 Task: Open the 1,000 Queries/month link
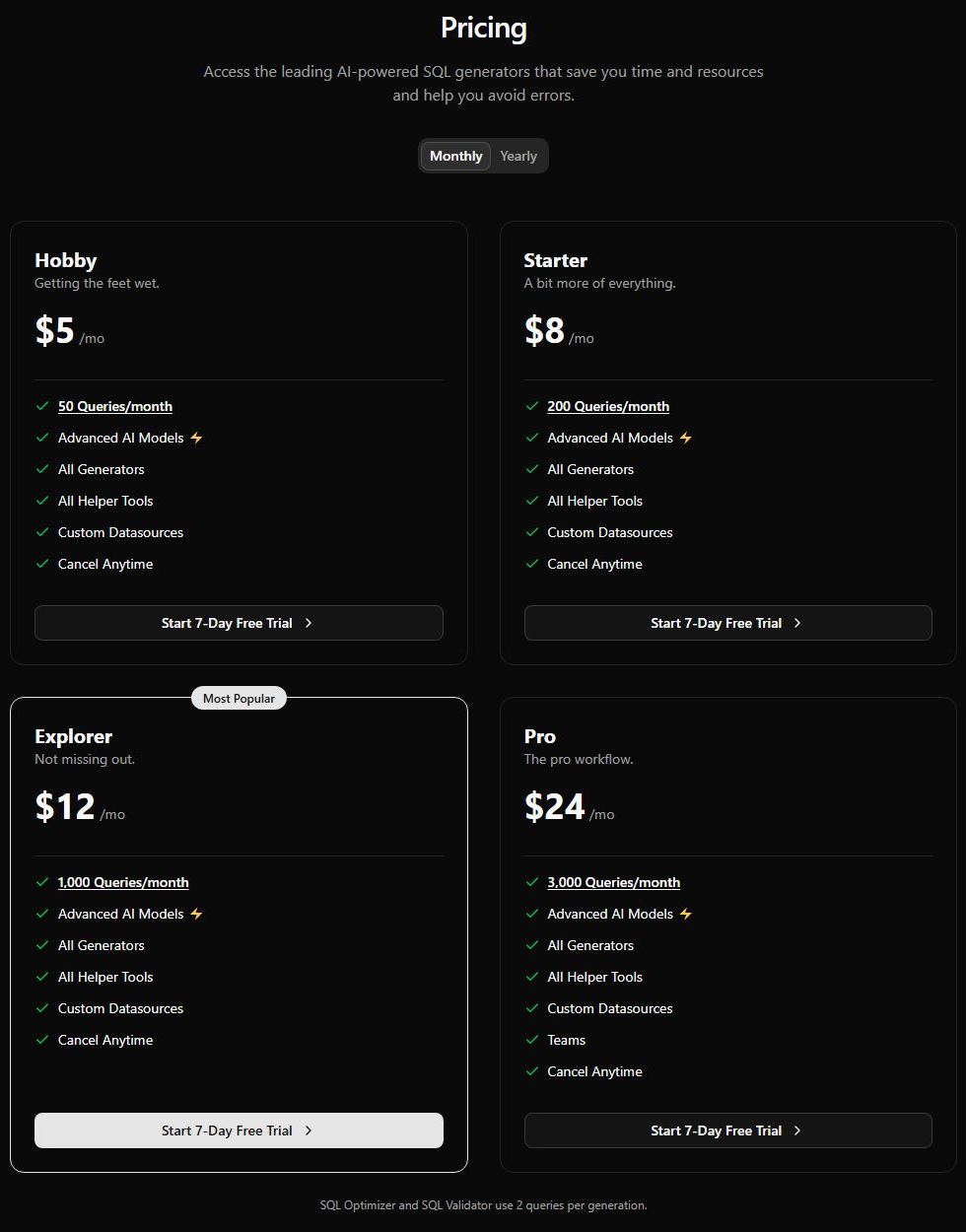tap(123, 882)
